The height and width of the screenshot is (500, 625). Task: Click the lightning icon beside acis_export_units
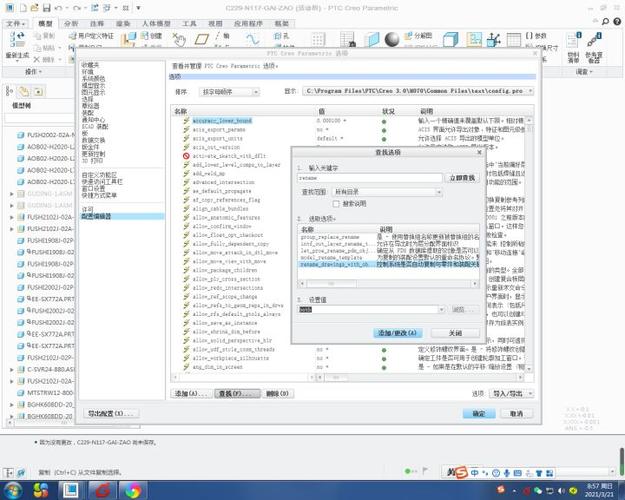tap(186, 138)
